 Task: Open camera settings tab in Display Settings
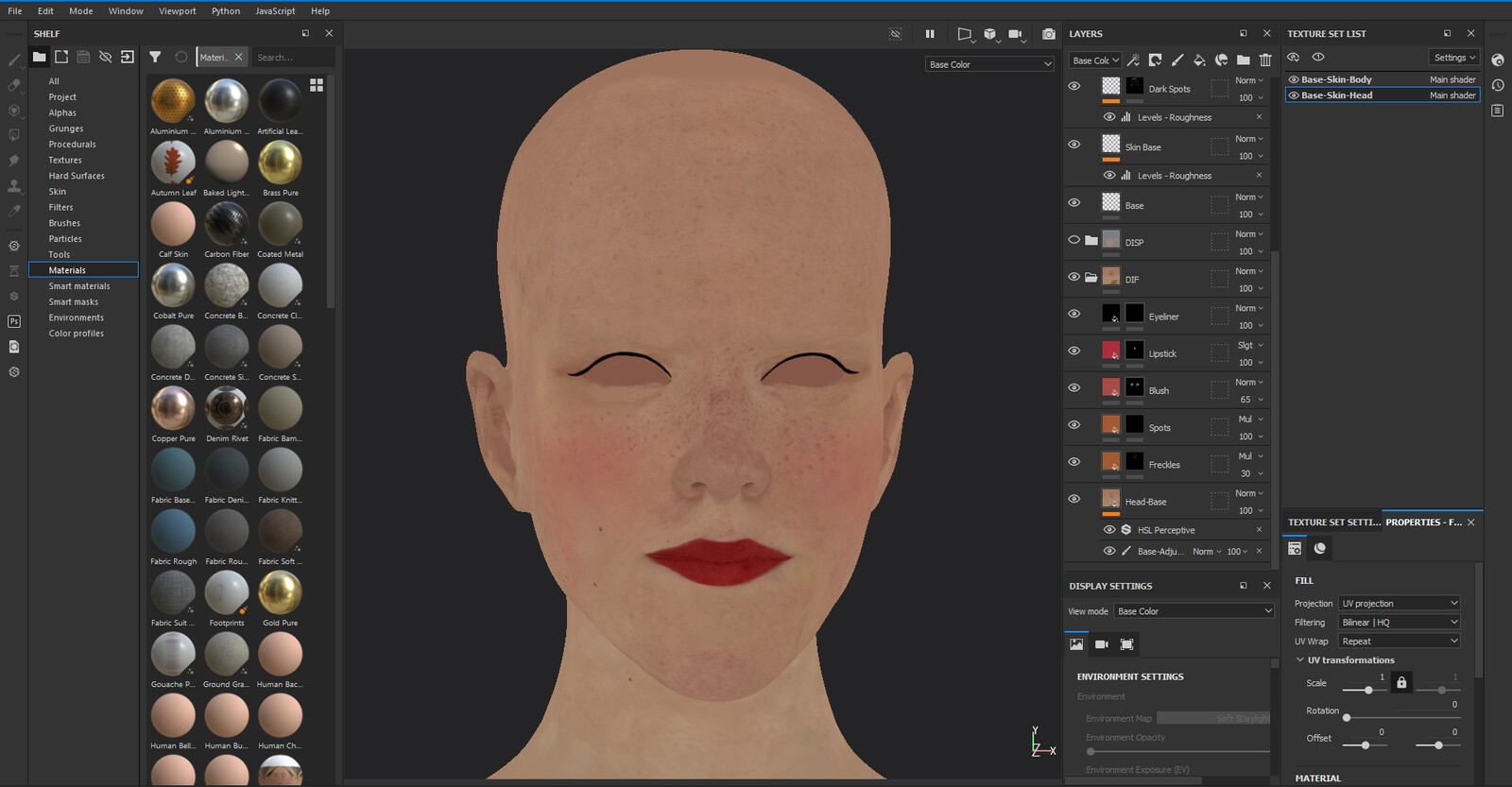pos(1102,644)
